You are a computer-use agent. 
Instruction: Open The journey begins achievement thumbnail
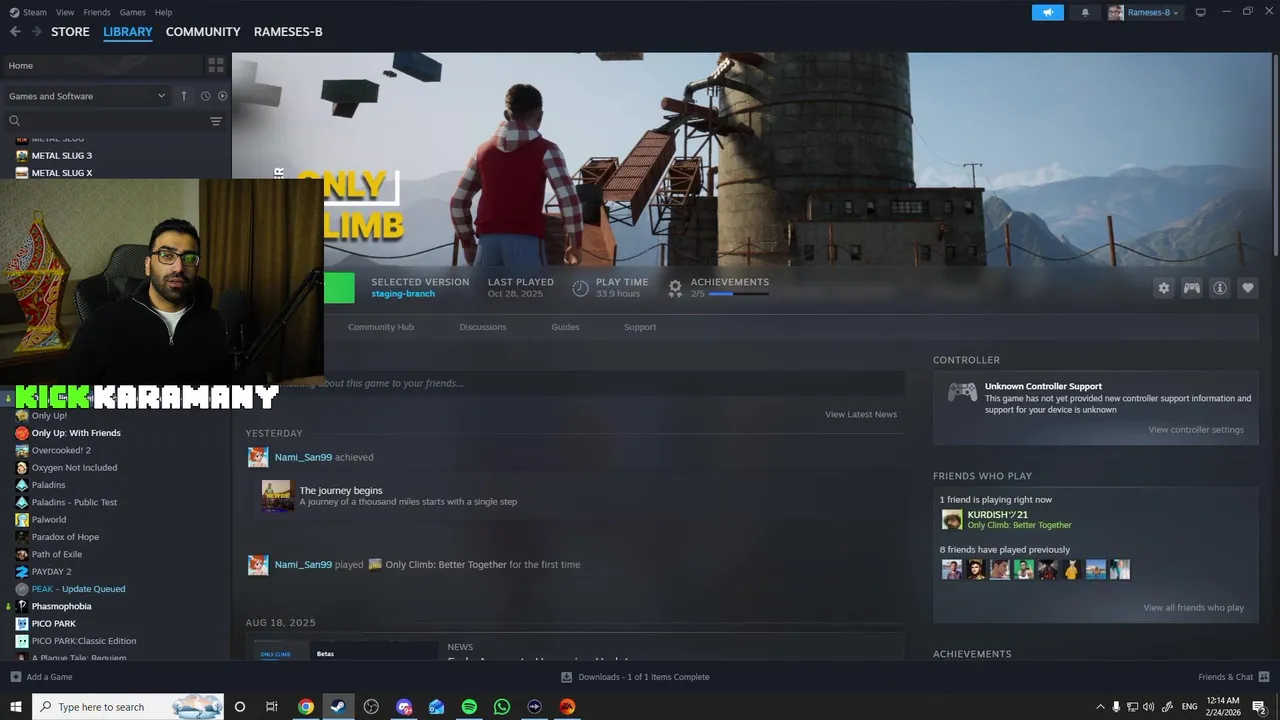(x=277, y=496)
